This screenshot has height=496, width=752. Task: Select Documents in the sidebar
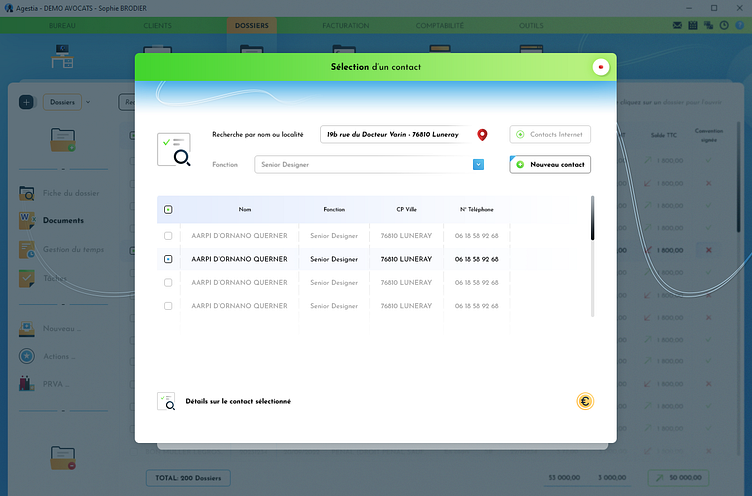point(63,220)
